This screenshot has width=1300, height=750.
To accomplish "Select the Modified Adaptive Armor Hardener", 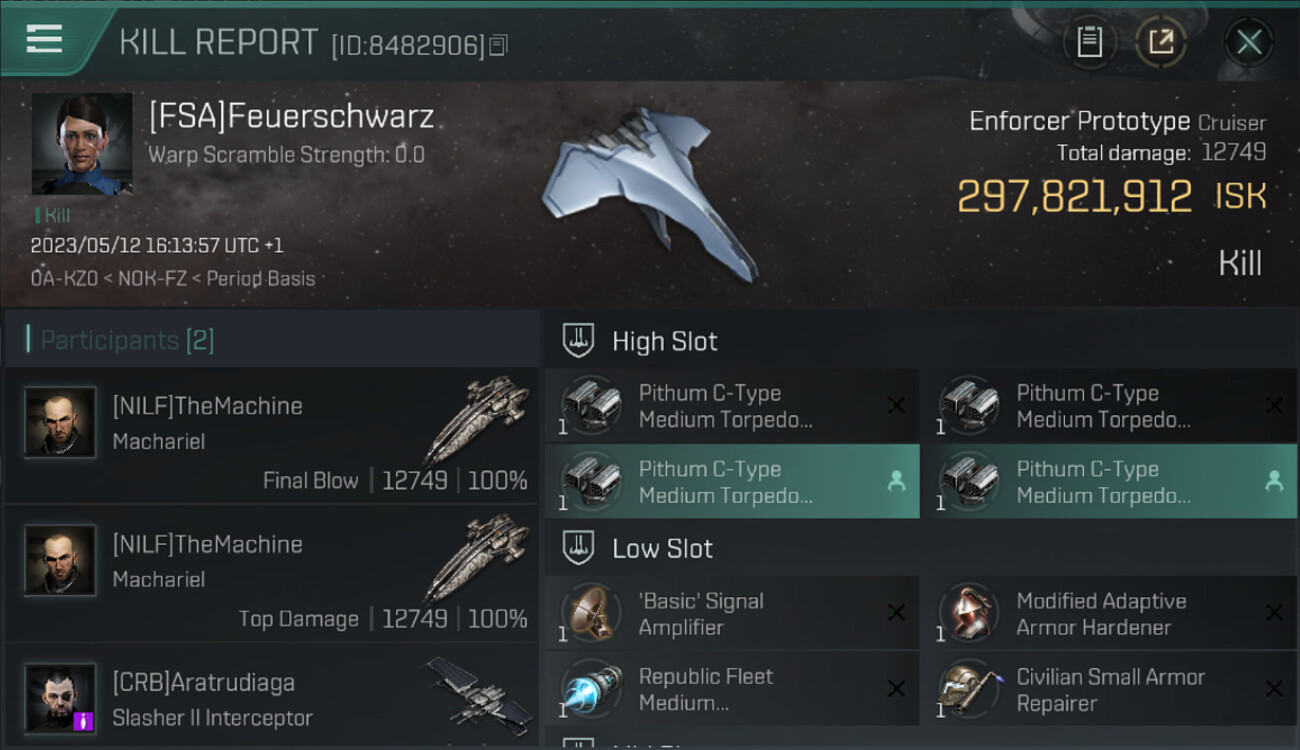I will pos(1110,613).
